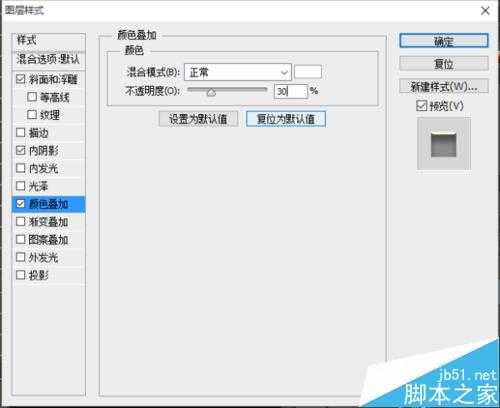Enable the 等高线 checkbox

point(32,97)
